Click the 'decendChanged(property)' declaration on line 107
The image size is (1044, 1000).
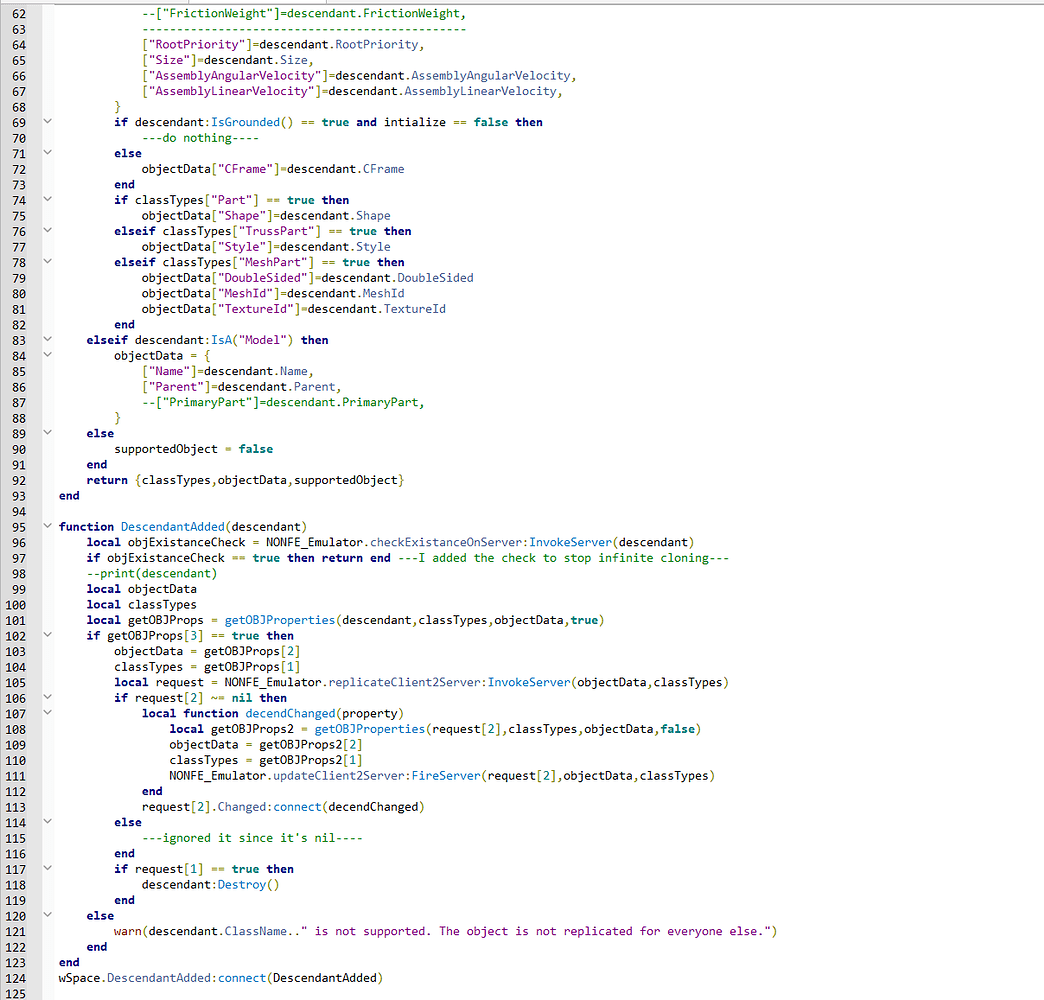point(324,714)
